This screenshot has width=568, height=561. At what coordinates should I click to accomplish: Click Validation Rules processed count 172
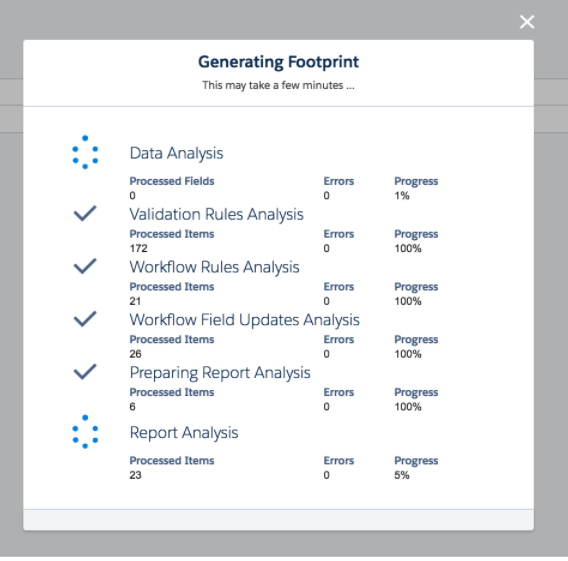point(138,248)
